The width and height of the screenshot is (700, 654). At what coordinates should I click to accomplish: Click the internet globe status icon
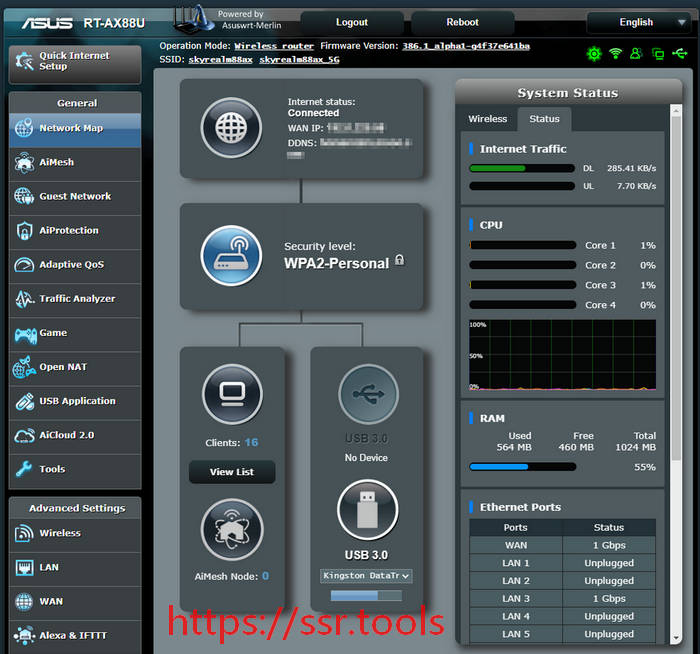[231, 129]
